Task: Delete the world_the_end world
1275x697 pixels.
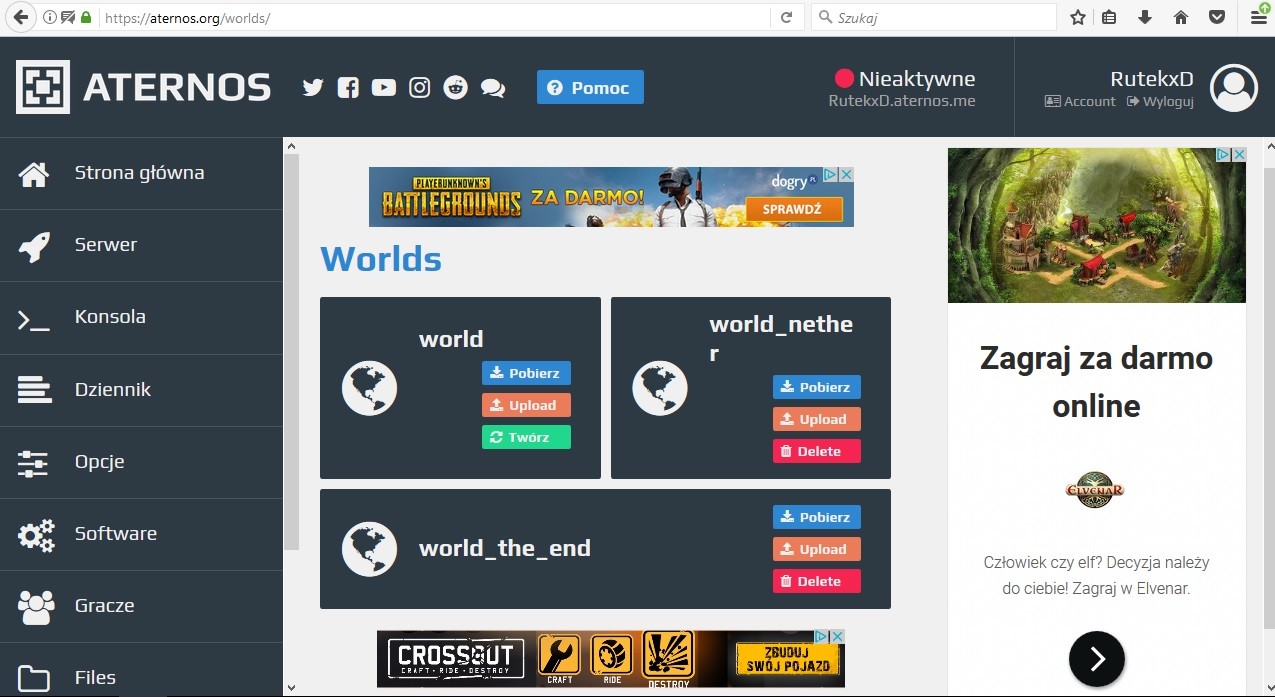Action: [x=816, y=581]
